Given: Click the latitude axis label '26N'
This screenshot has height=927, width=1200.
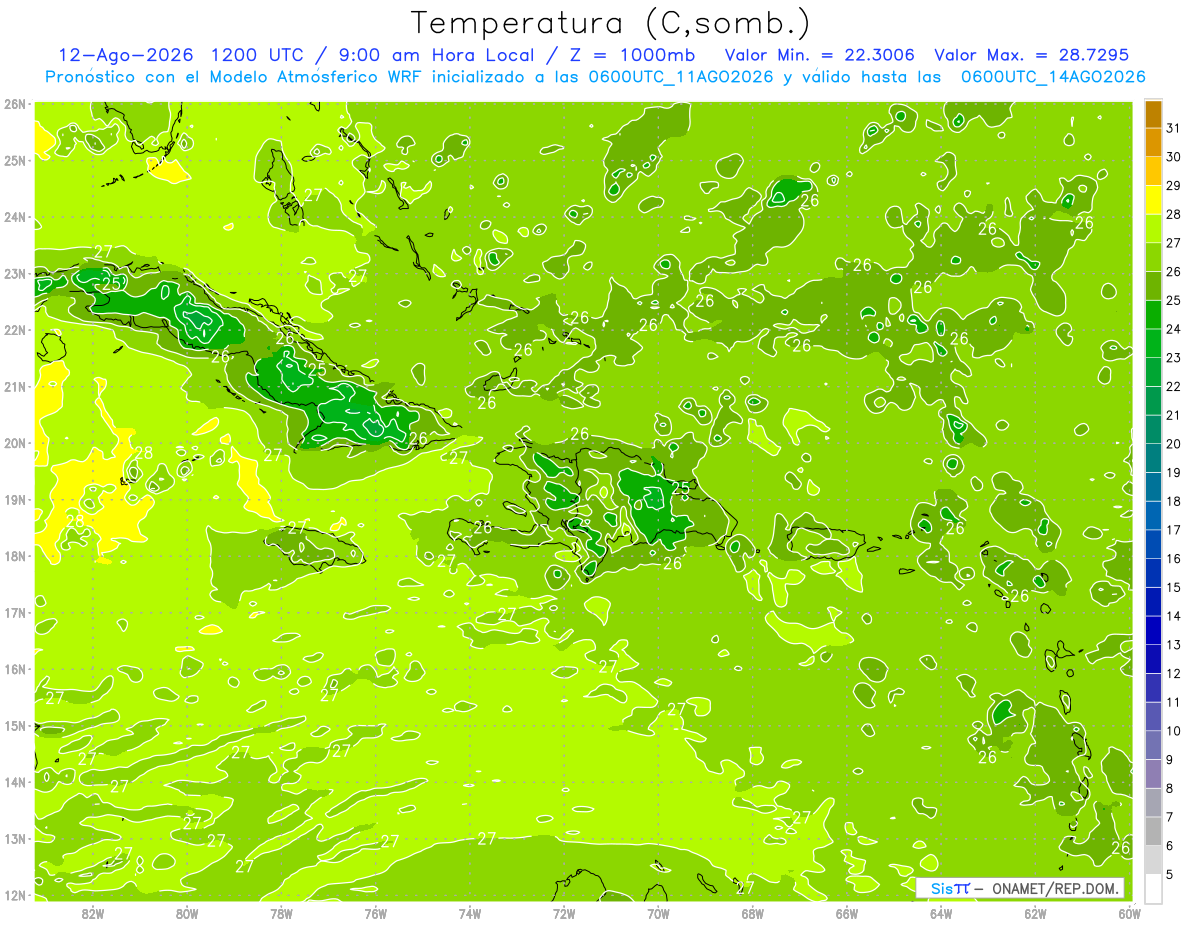Looking at the screenshot, I should (15, 104).
